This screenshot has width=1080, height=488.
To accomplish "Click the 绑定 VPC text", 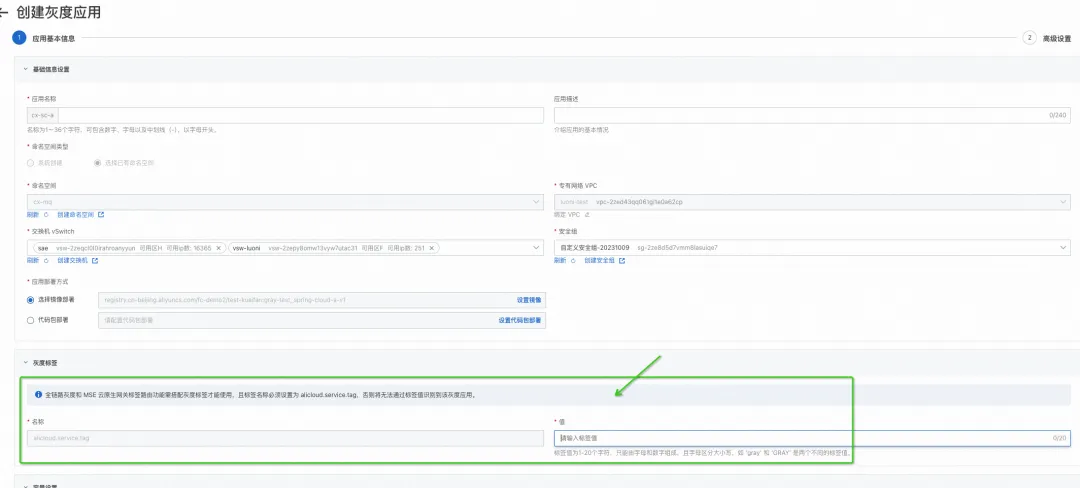I will click(x=567, y=215).
